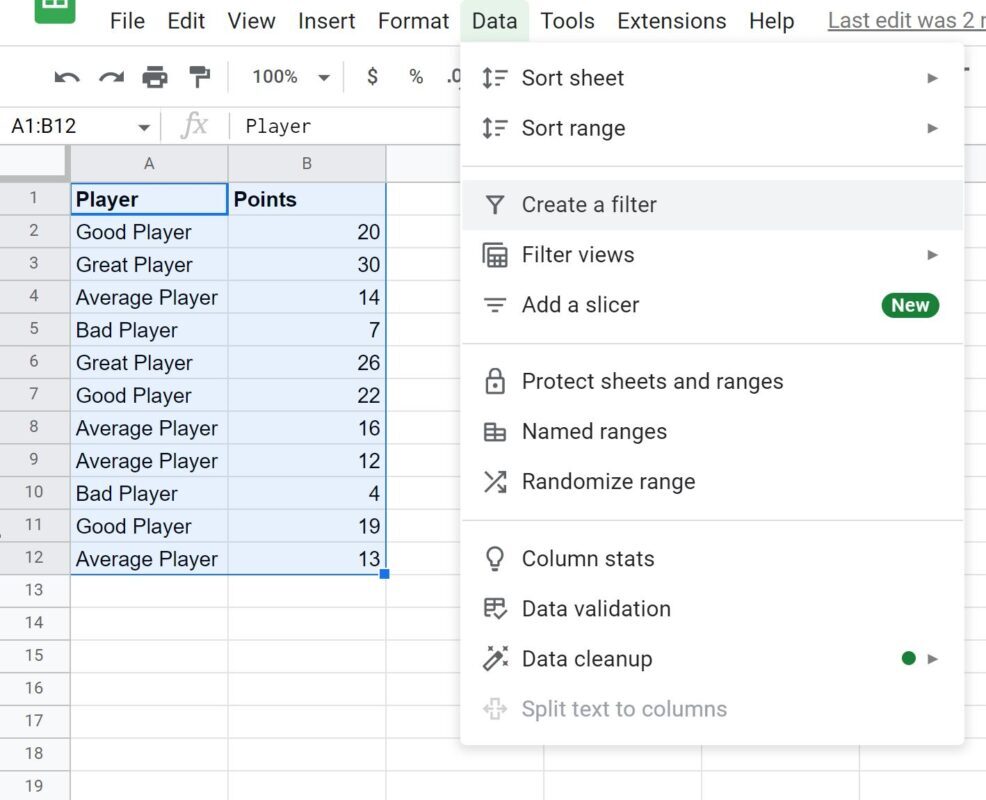Screen dimensions: 986x800
Task: Select Randomize range shuffle option
Action: point(712,482)
